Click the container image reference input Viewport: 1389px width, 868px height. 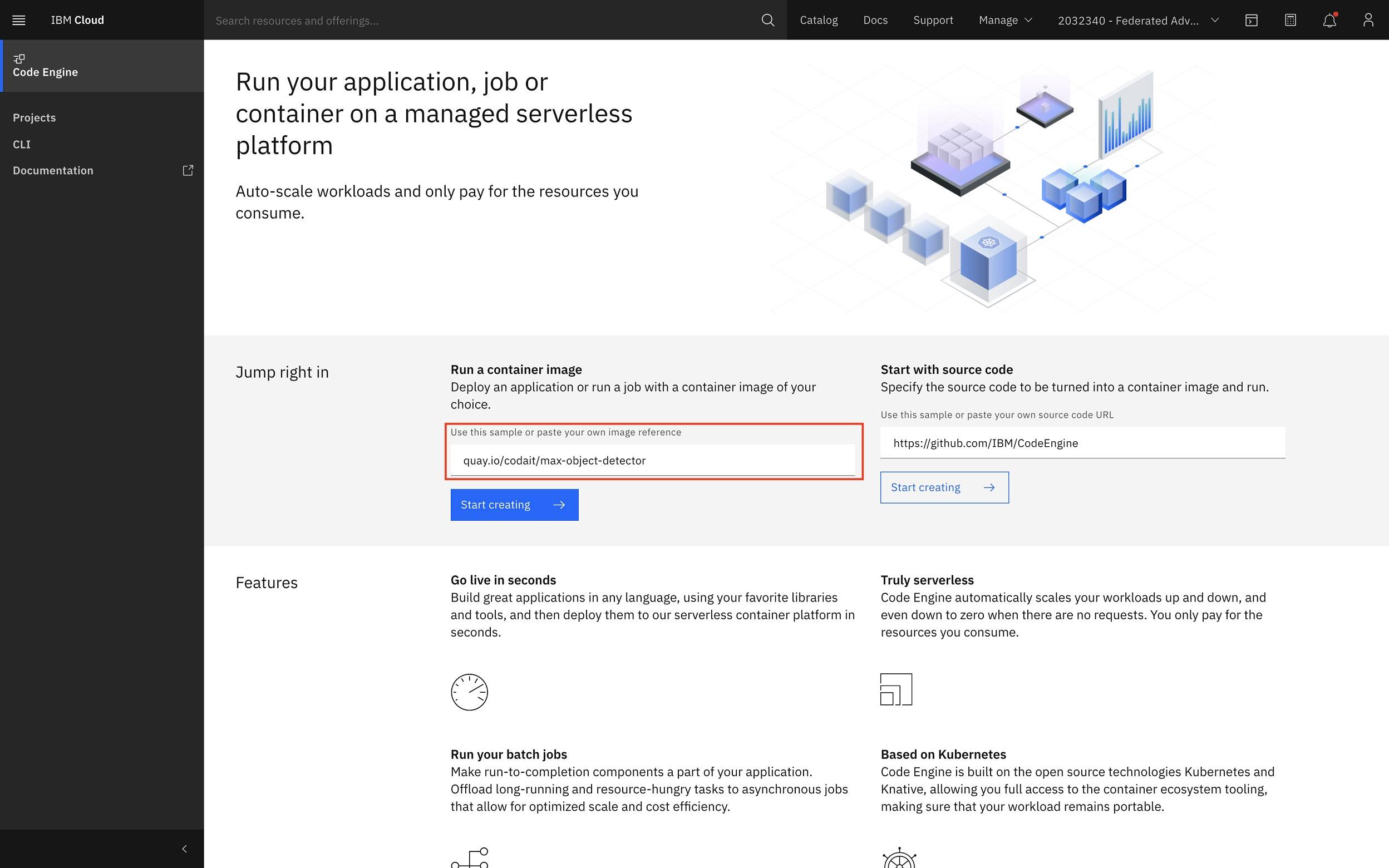tap(653, 460)
